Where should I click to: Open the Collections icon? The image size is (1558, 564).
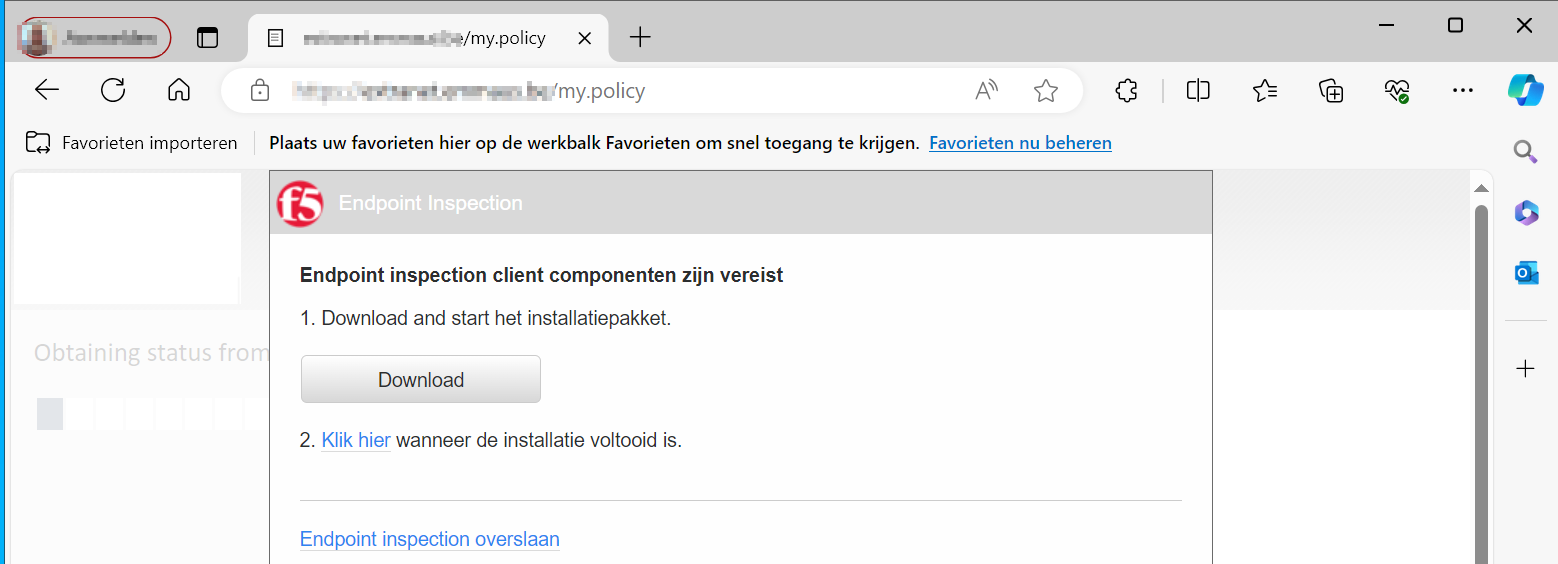coord(1331,91)
